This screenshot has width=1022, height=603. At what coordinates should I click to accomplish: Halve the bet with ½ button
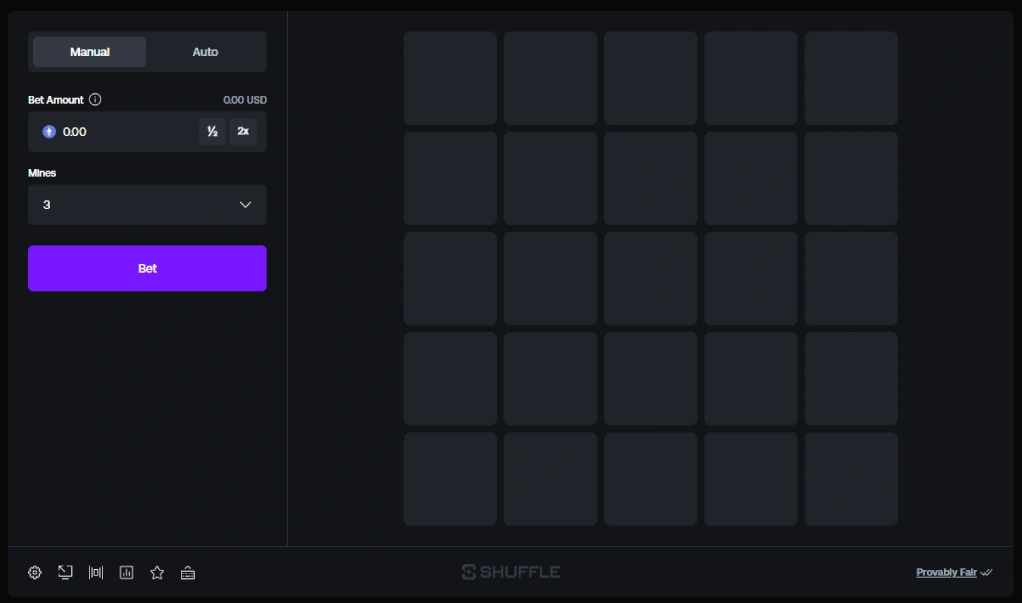tap(212, 132)
